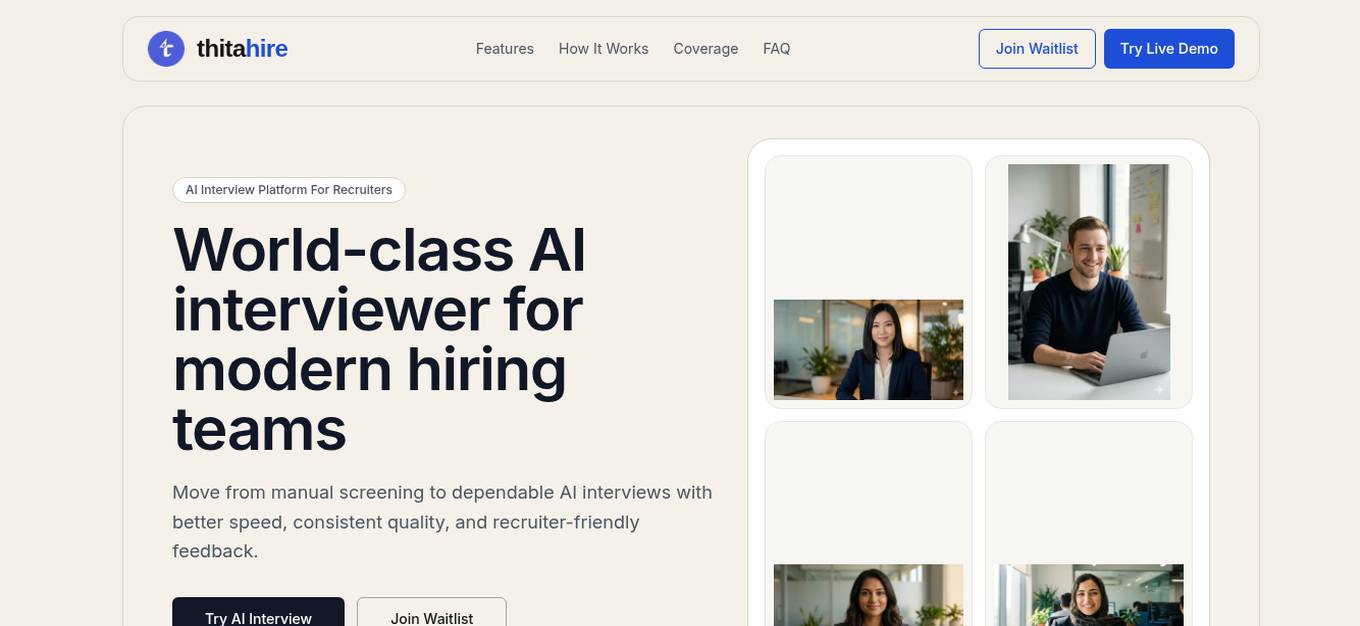Launch Try Live Demo from header
1360x626 pixels.
(x=1169, y=49)
